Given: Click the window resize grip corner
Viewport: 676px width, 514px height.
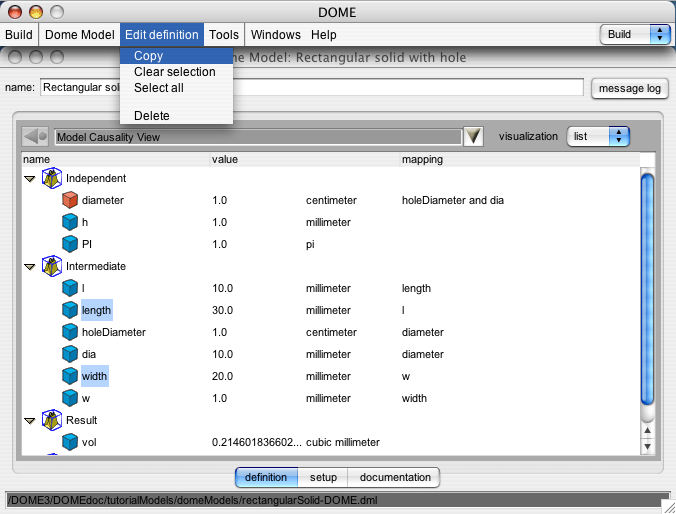Looking at the screenshot, I should pyautogui.click(x=669, y=506).
